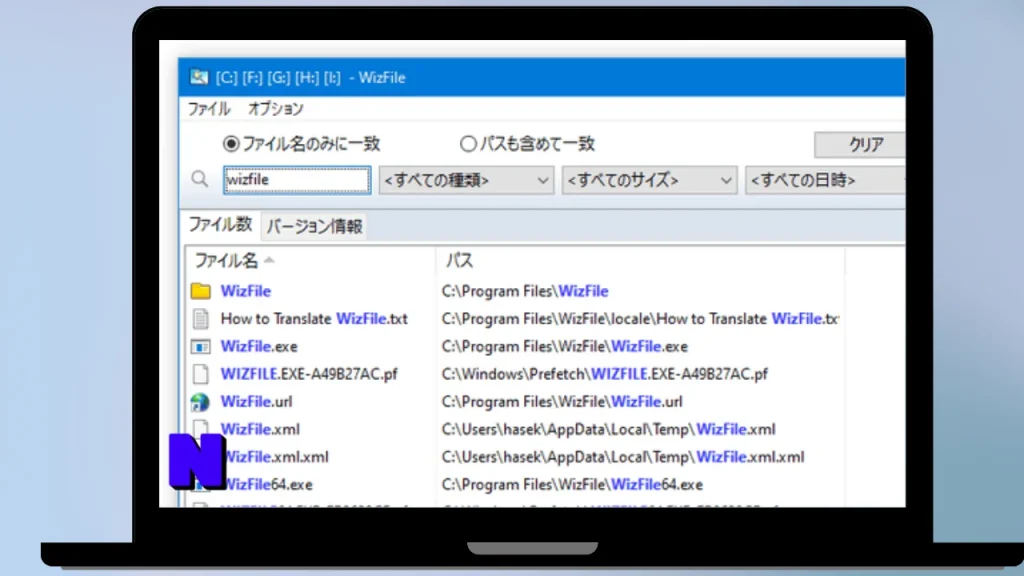Image resolution: width=1024 pixels, height=576 pixels.
Task: Click path C:\Windows\Prefetch\WIZFILE.EXE-A49B27AC.pf
Action: [605, 374]
